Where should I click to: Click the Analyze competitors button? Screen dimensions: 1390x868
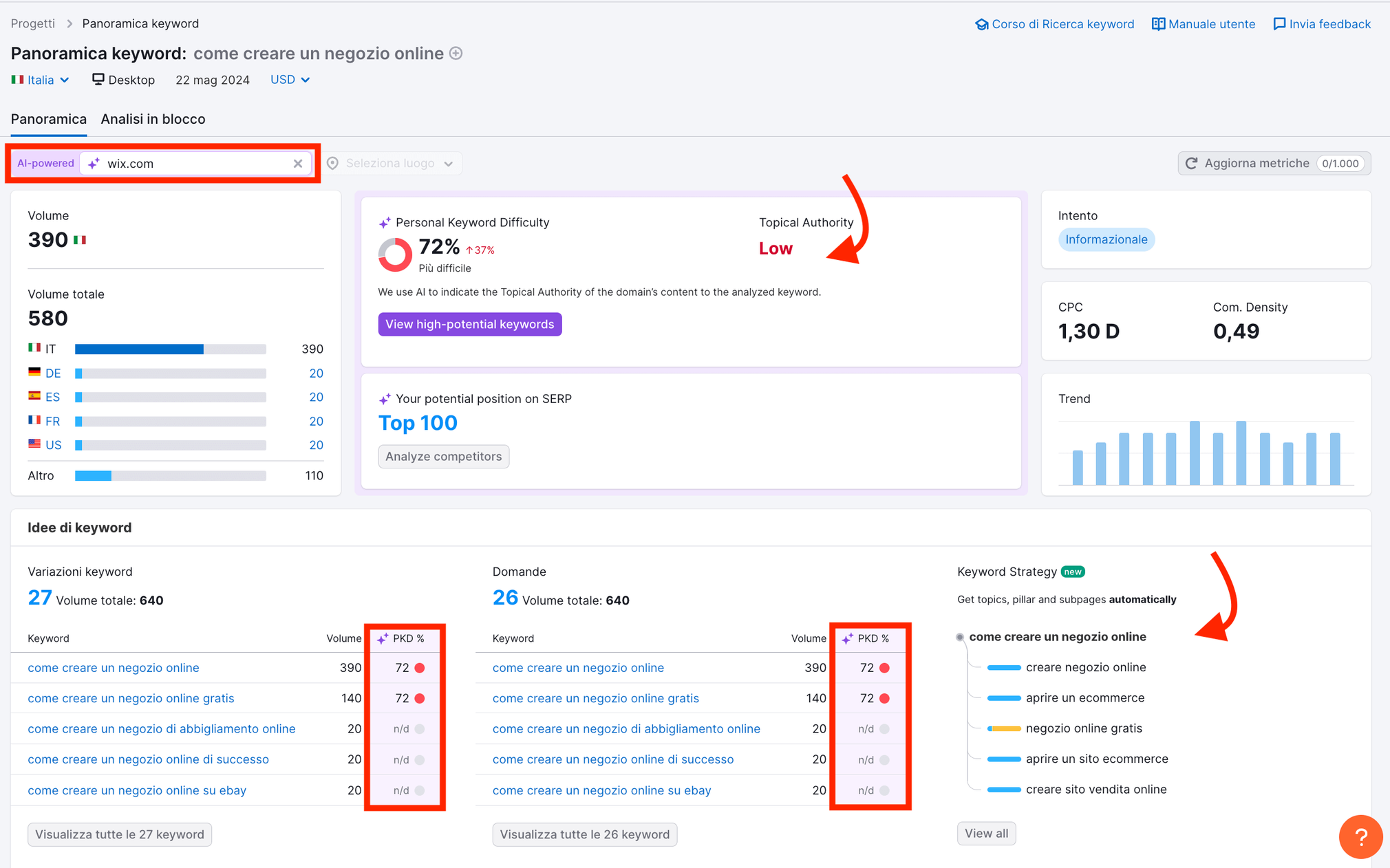444,456
